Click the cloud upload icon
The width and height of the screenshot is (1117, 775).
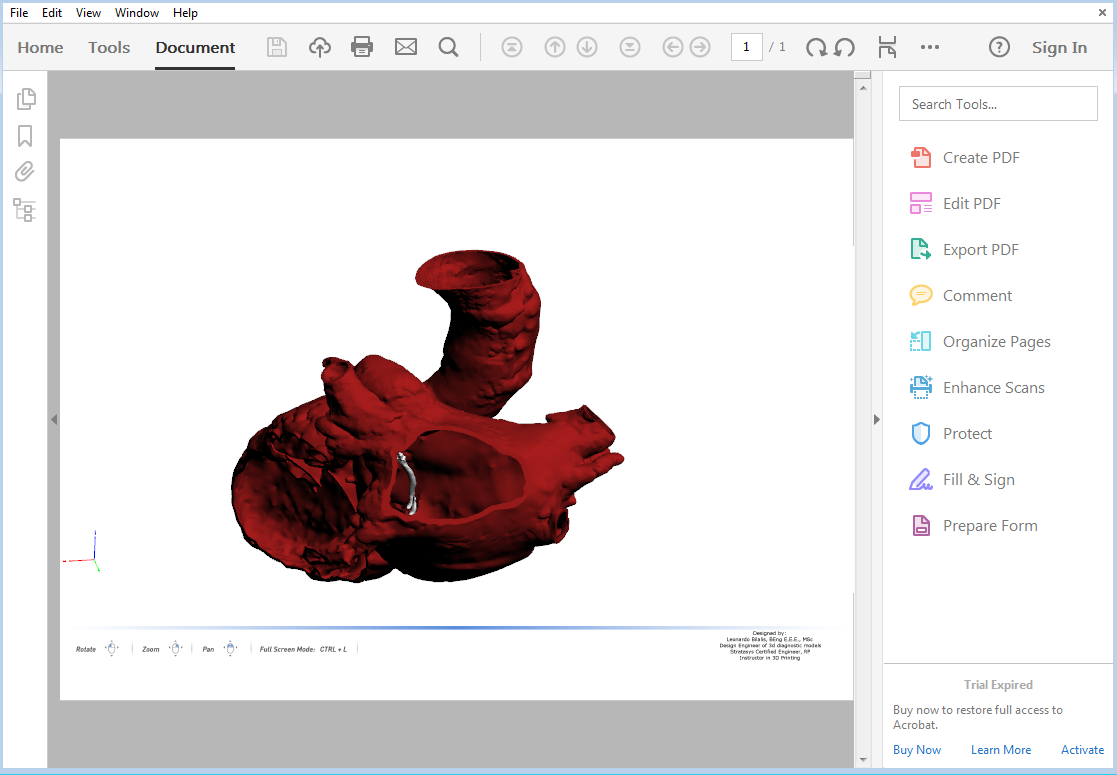[320, 47]
